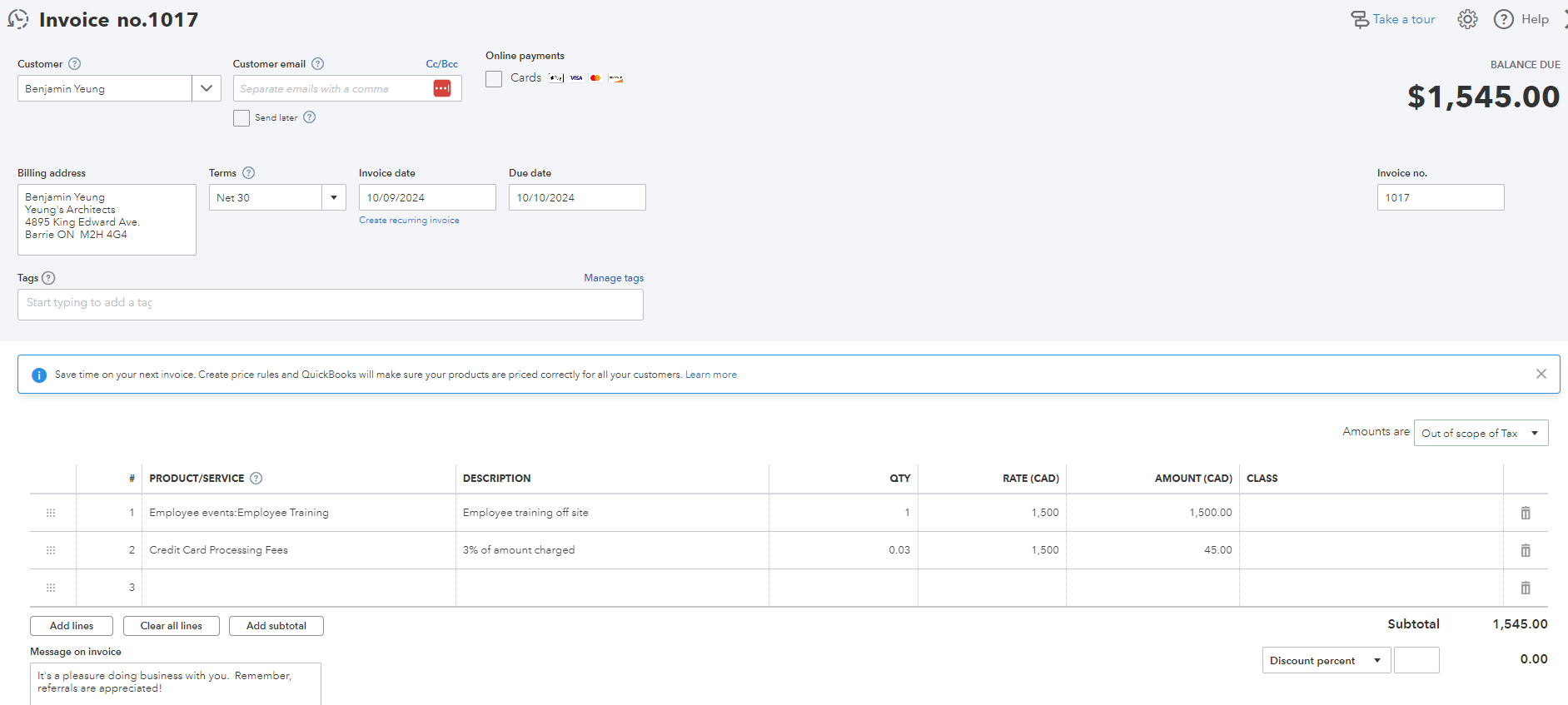The height and width of the screenshot is (705, 1568).
Task: Click the Due date field
Action: [577, 197]
